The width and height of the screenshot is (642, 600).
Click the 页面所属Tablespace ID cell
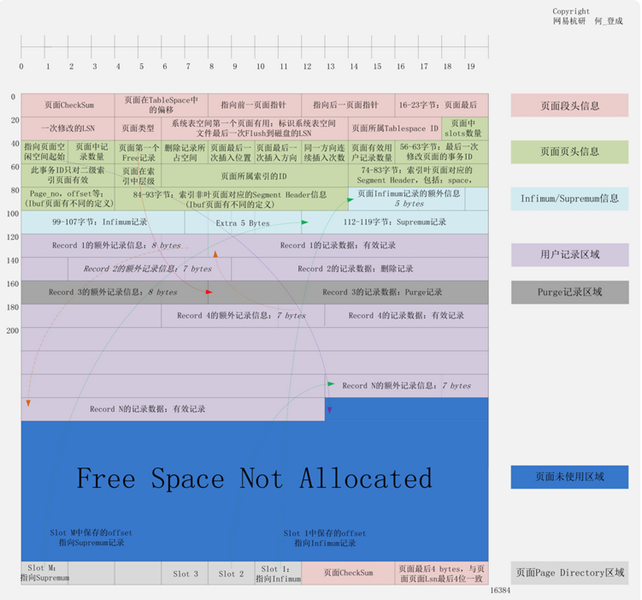click(395, 129)
